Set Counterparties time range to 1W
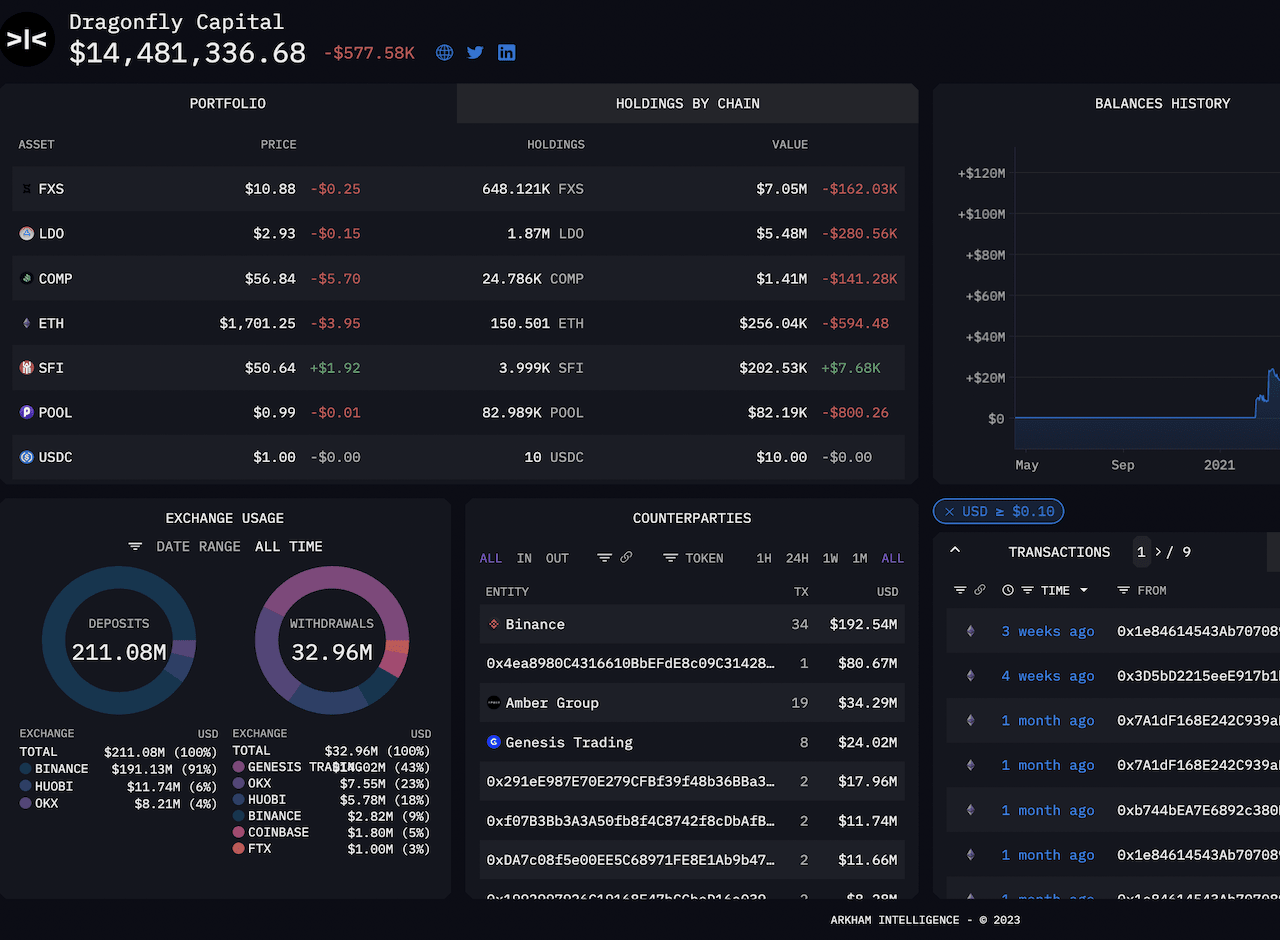The width and height of the screenshot is (1280, 940). pos(830,558)
